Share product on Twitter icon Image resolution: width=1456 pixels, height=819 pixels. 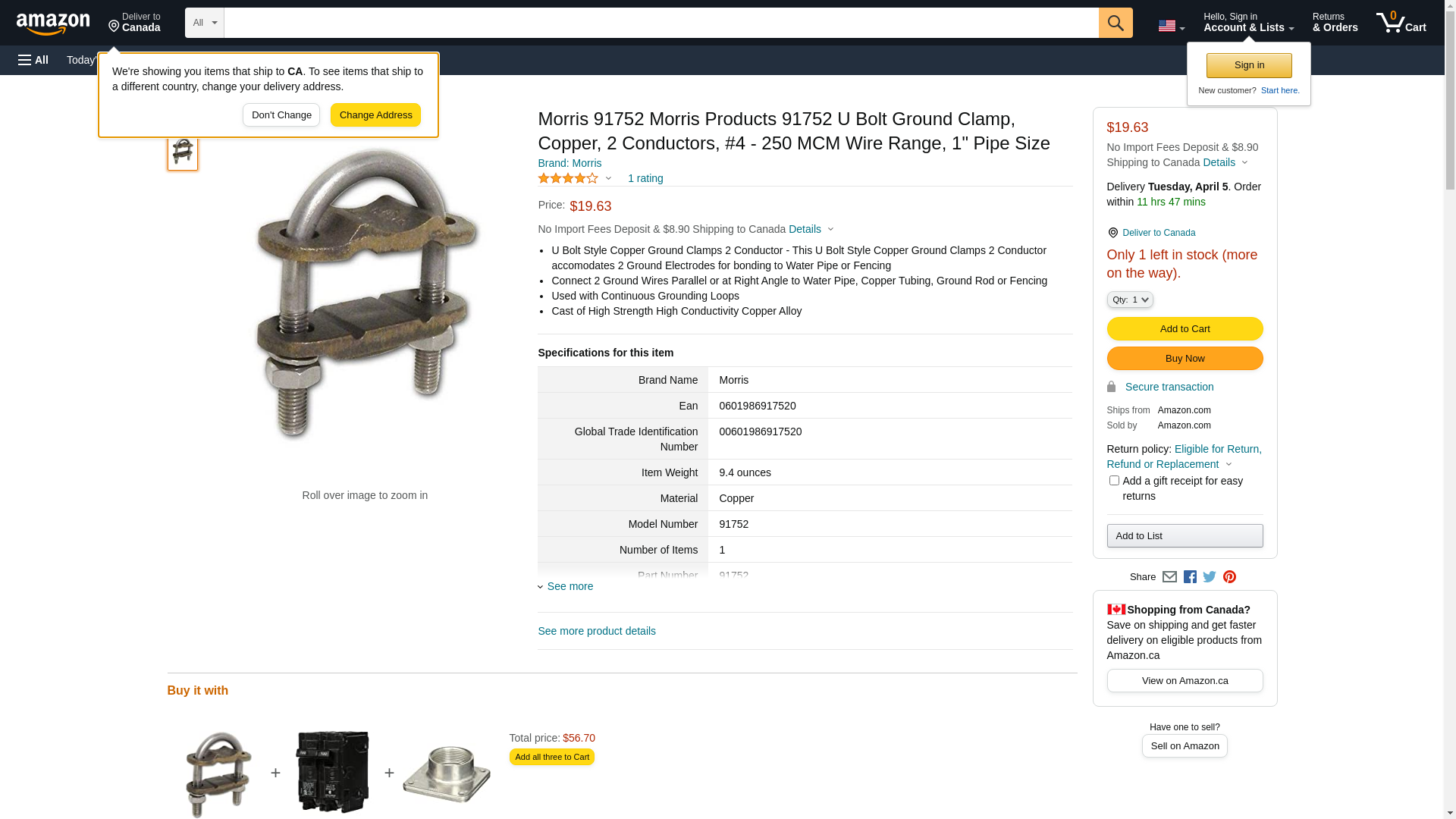[1210, 577]
